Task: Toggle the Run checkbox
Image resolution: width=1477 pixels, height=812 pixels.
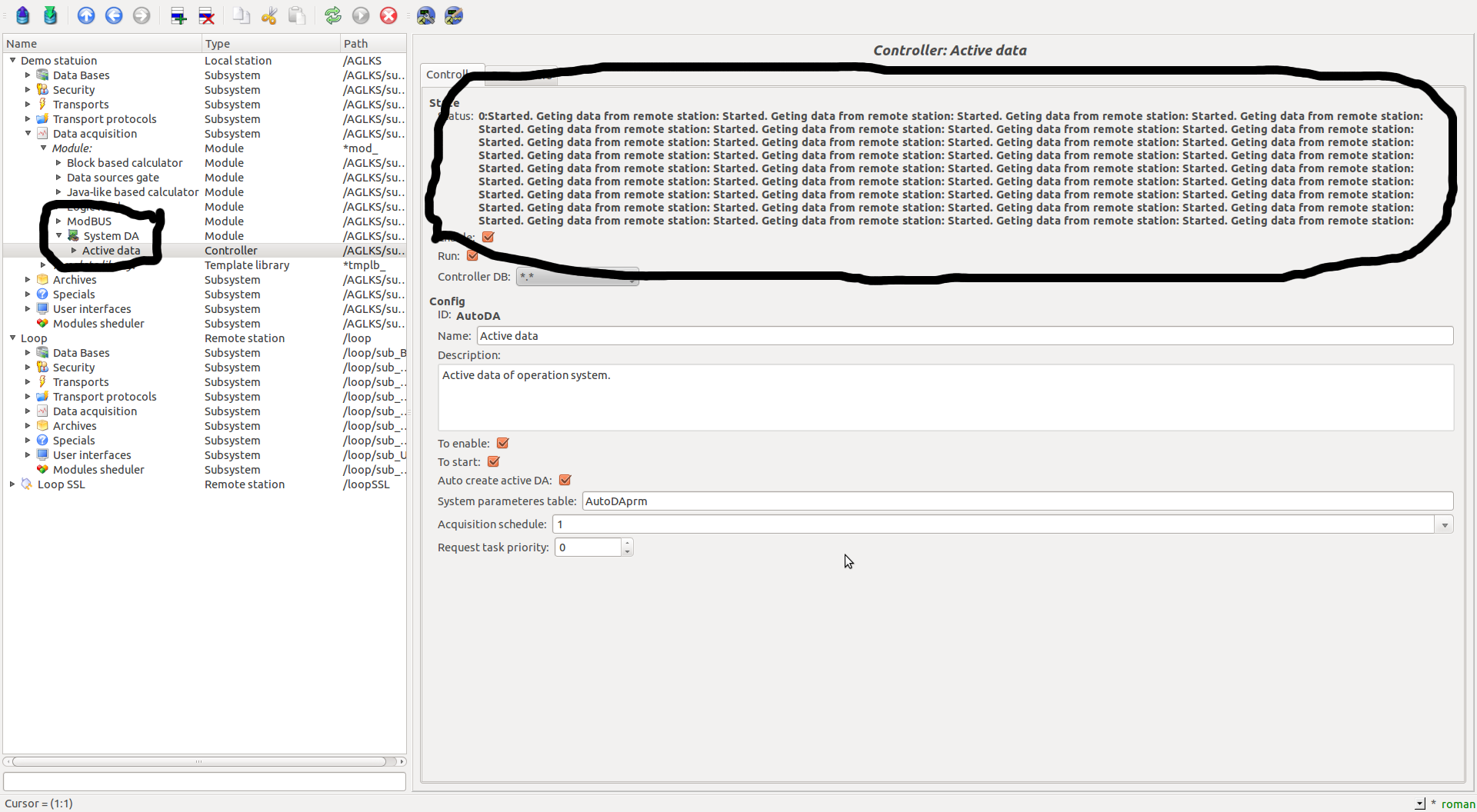Action: click(472, 256)
